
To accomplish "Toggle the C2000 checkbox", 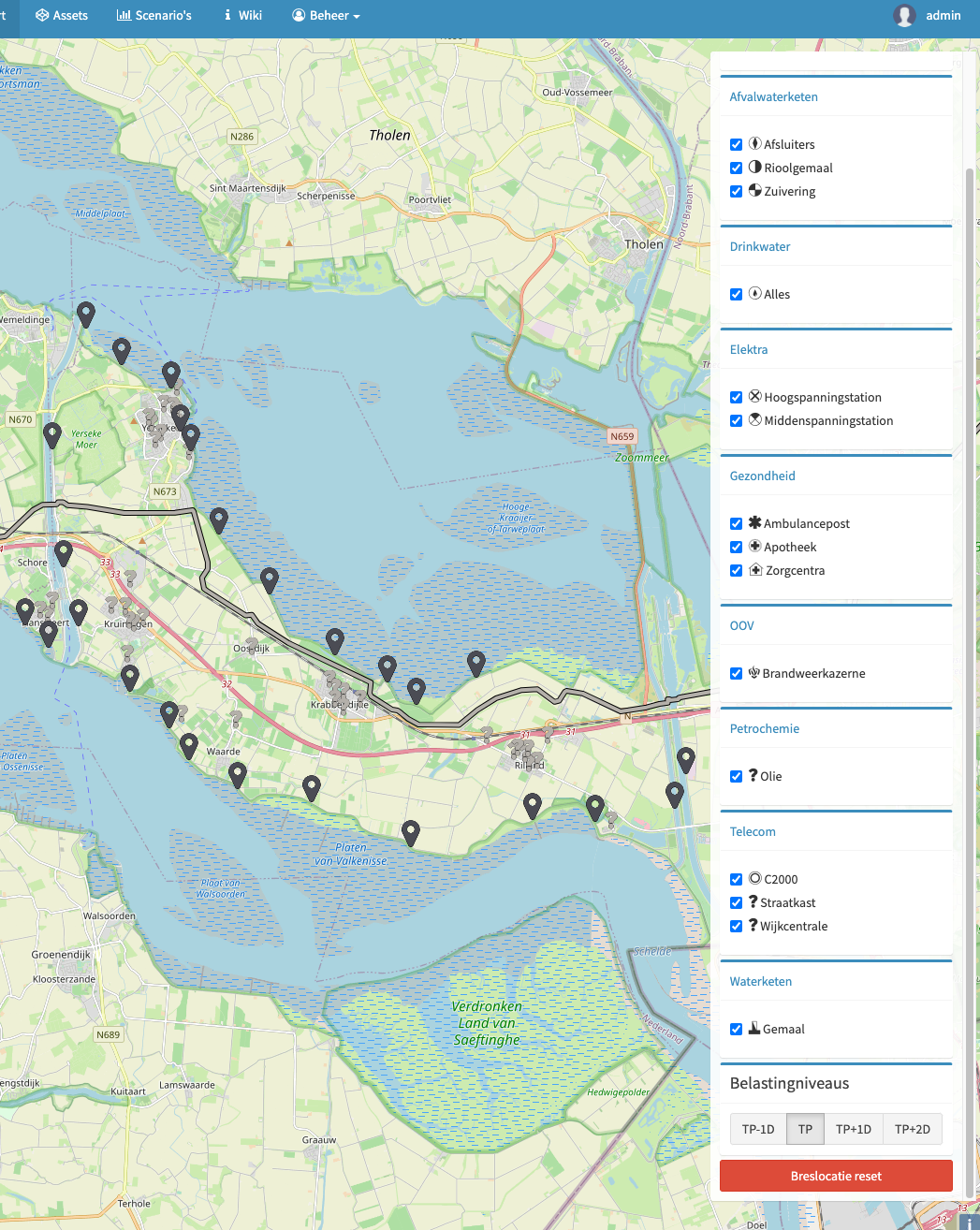I will coord(737,879).
